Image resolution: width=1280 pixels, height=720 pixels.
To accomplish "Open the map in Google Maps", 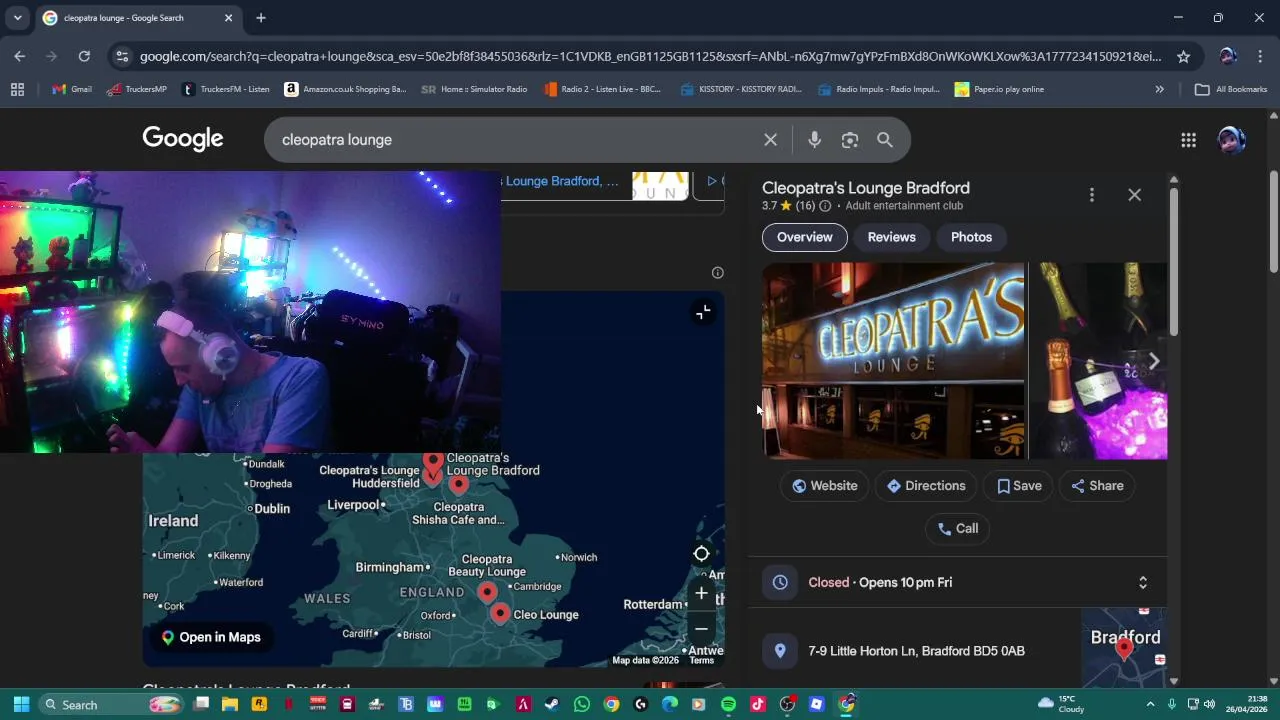I will (211, 637).
